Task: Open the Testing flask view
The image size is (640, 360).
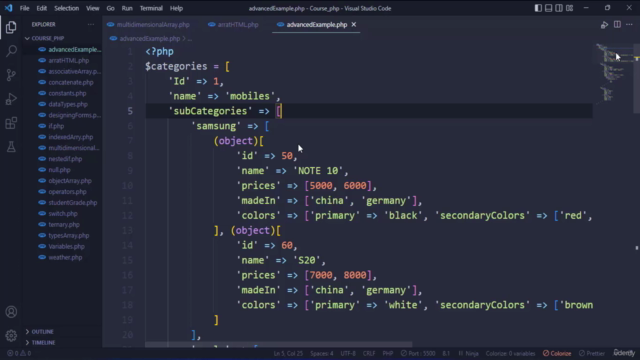Action: (11, 147)
